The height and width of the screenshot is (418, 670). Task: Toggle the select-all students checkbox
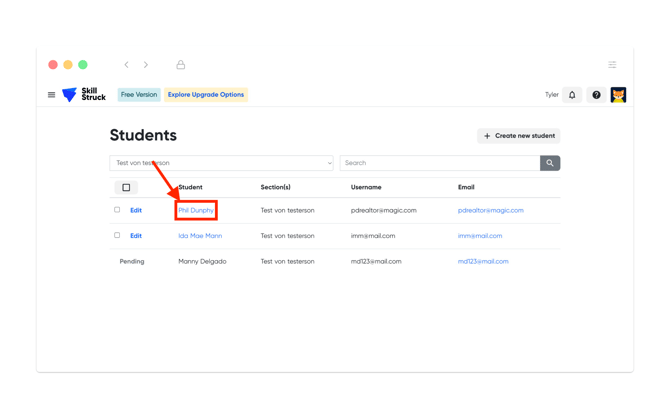126,187
